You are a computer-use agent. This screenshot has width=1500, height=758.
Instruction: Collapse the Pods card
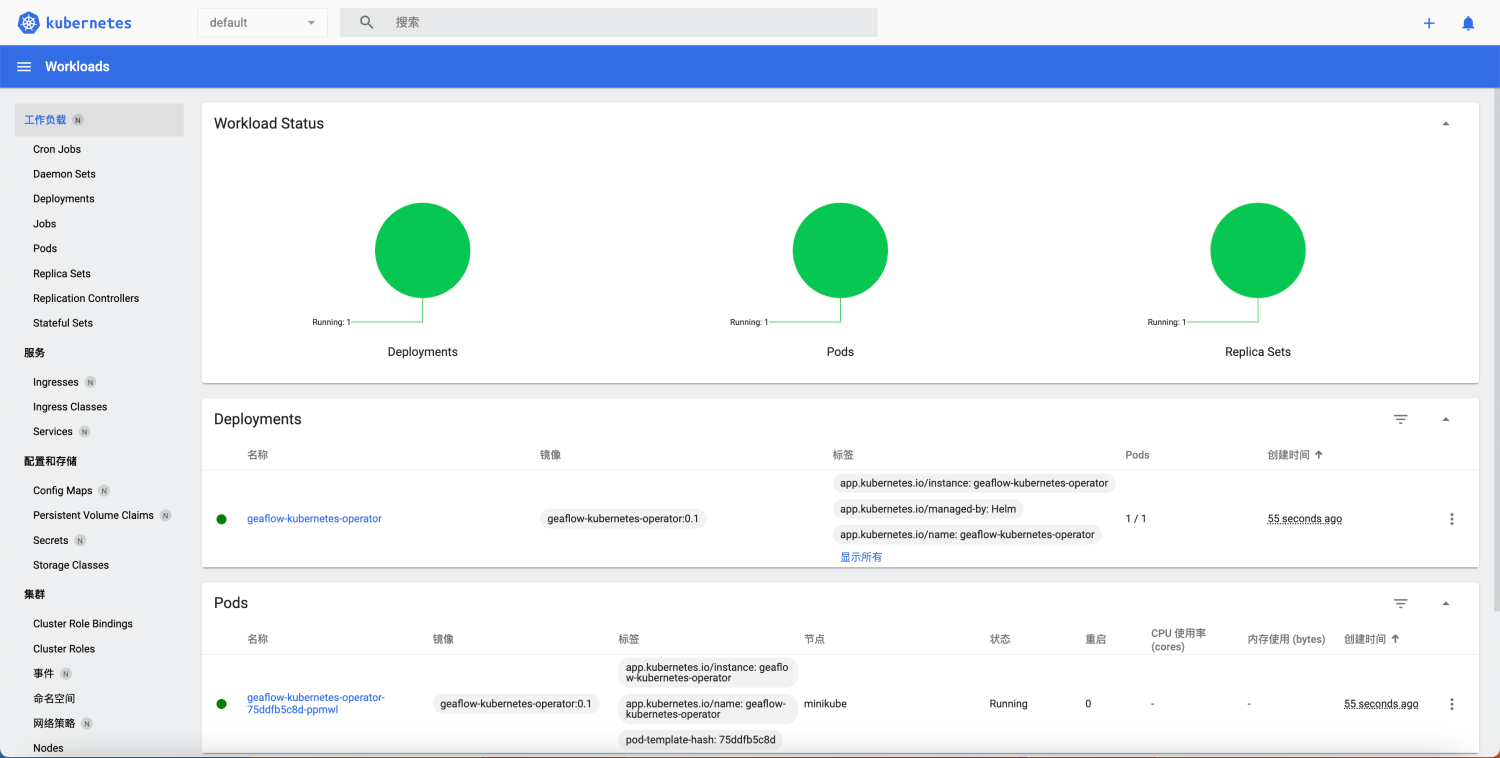[x=1445, y=603]
